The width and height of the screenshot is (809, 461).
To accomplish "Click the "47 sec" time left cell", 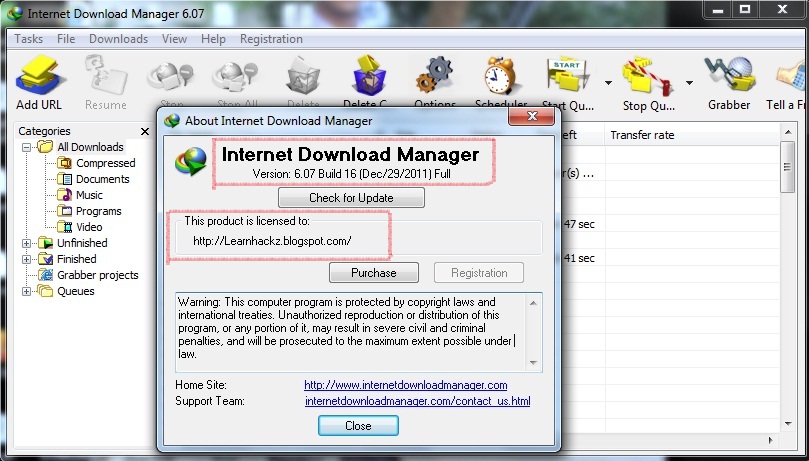I will tap(579, 224).
